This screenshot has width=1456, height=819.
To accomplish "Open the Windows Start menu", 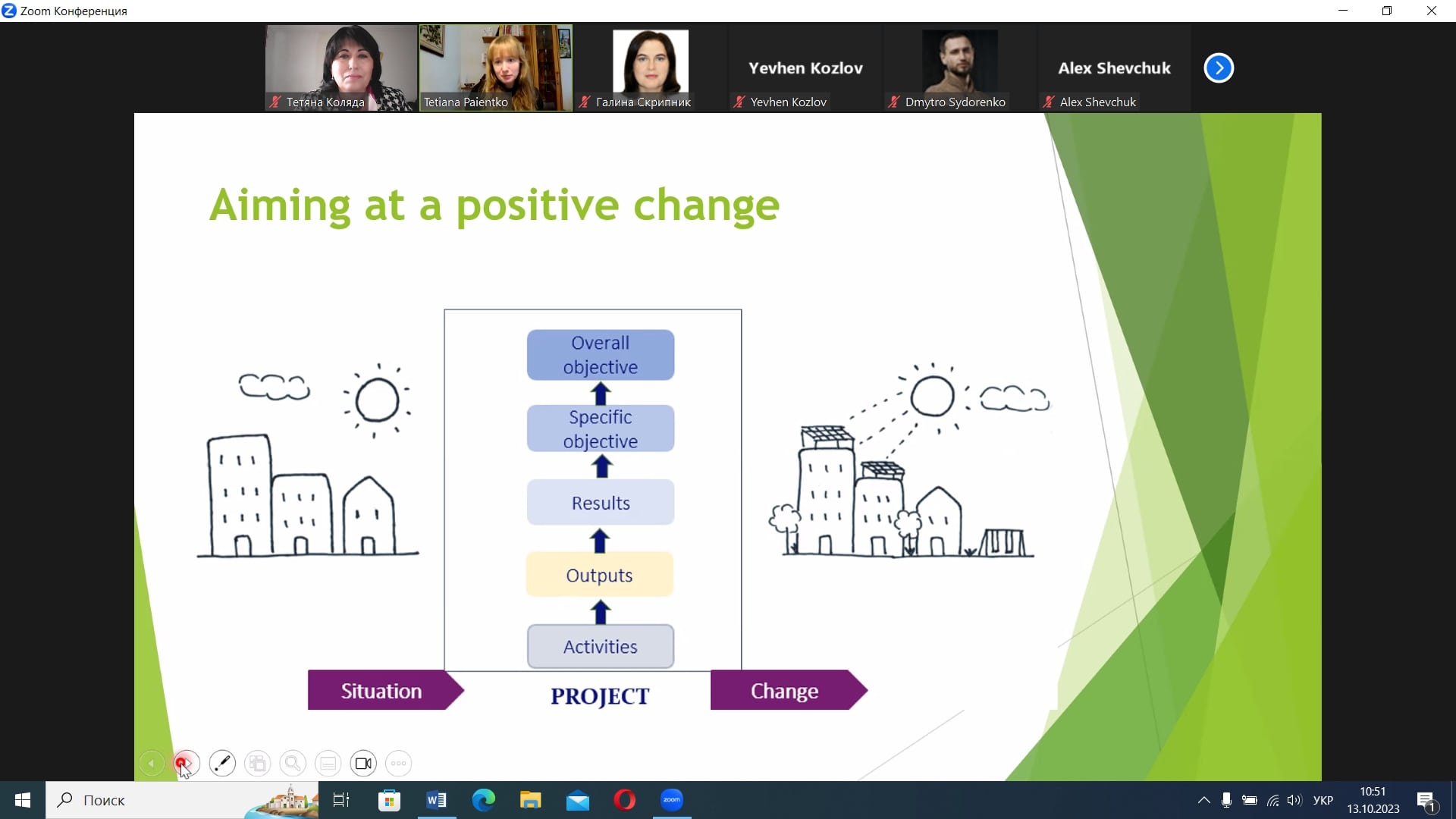I will [23, 800].
